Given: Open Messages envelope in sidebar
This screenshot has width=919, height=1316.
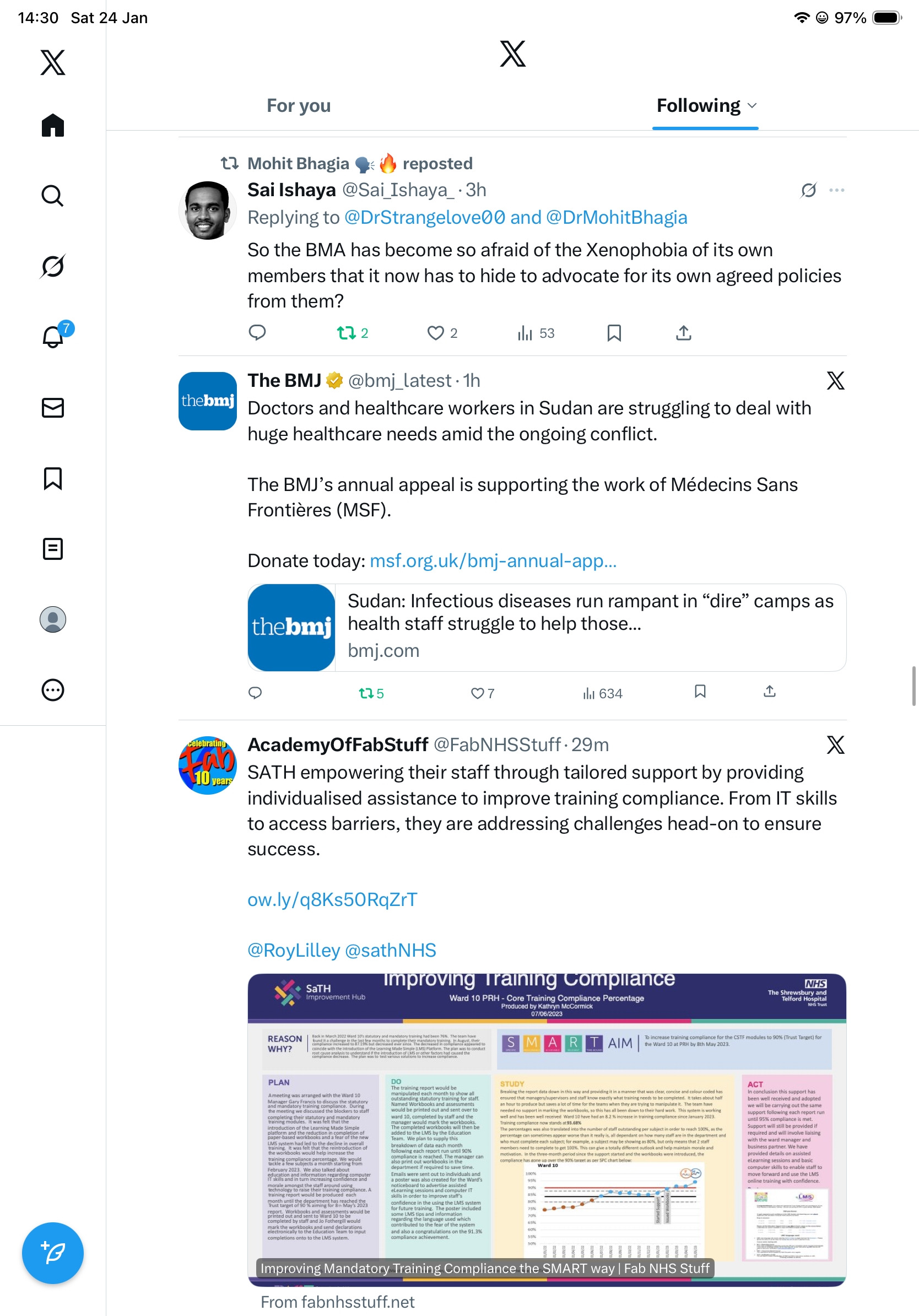Looking at the screenshot, I should [x=53, y=407].
